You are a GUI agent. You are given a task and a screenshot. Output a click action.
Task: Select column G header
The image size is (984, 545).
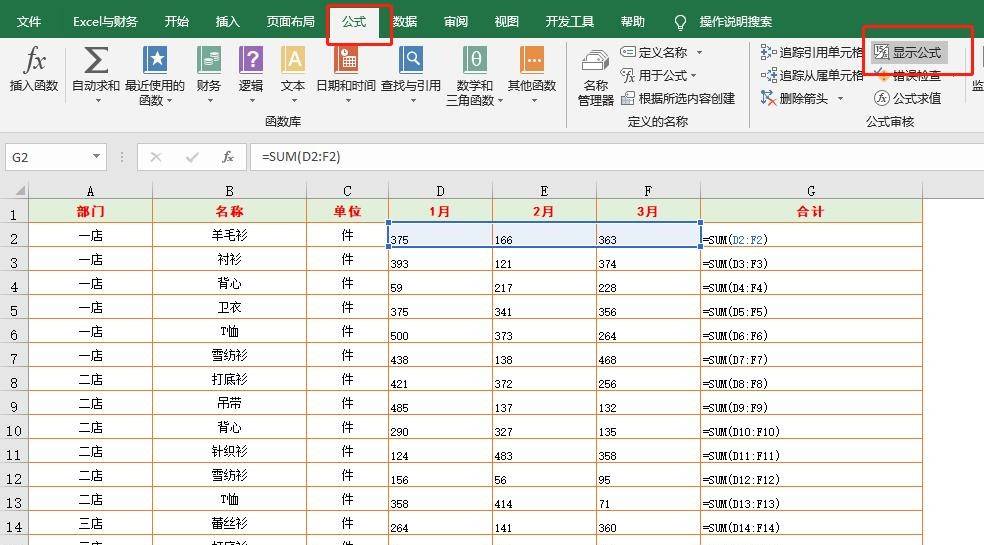click(811, 190)
